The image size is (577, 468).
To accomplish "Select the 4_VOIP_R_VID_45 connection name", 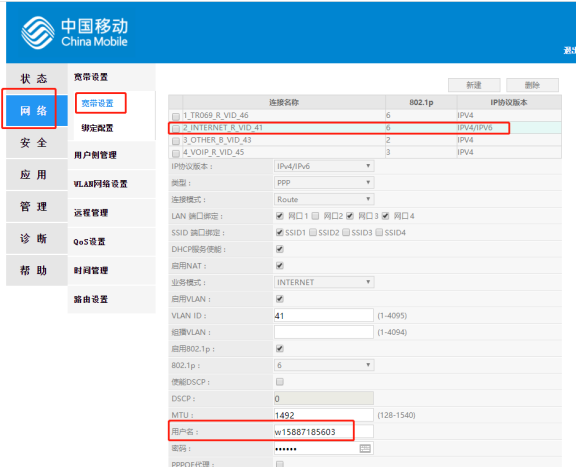I will (214, 152).
